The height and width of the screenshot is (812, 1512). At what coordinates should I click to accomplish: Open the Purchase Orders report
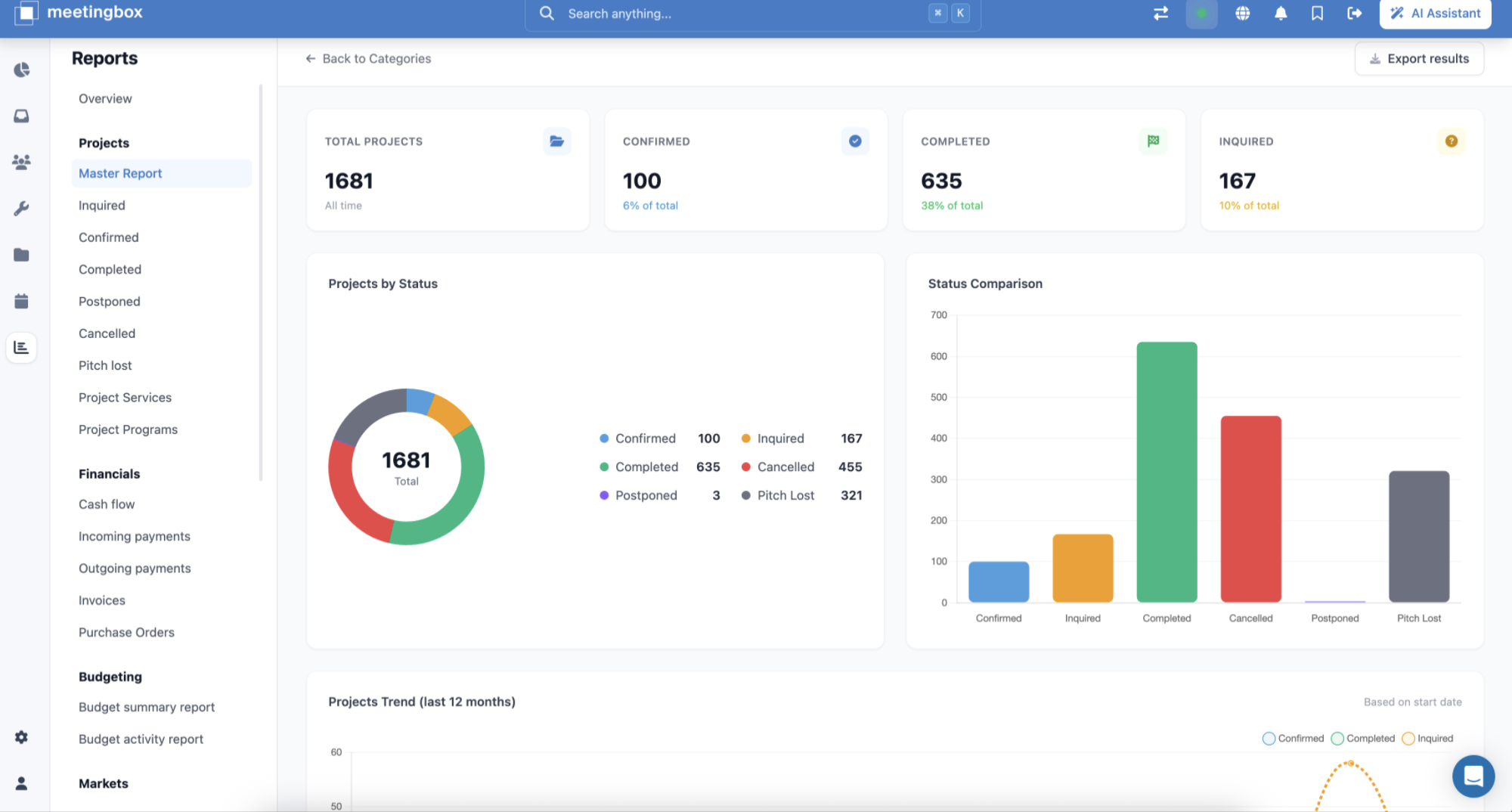click(x=126, y=632)
